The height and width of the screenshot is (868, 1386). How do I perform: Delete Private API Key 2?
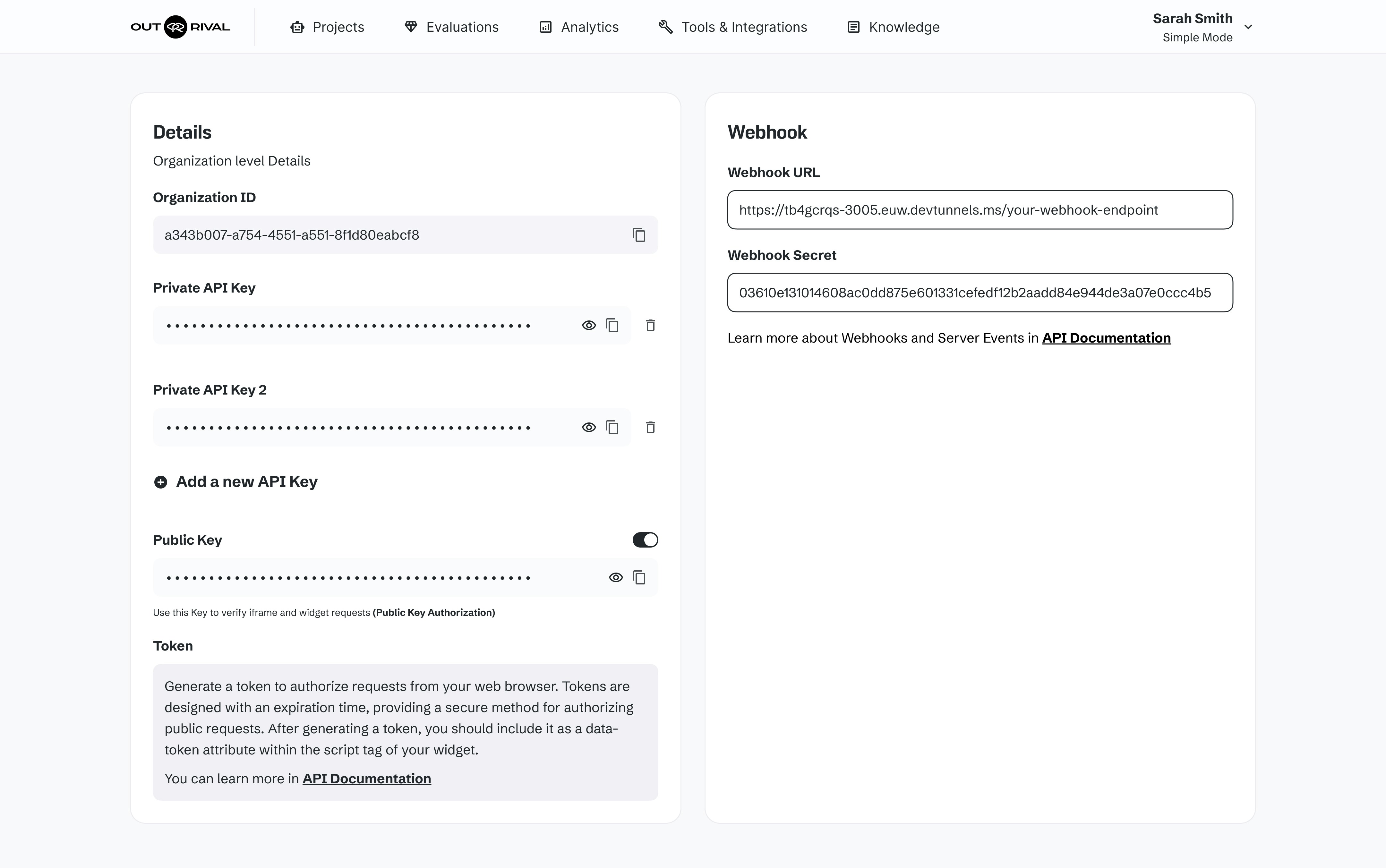point(650,428)
